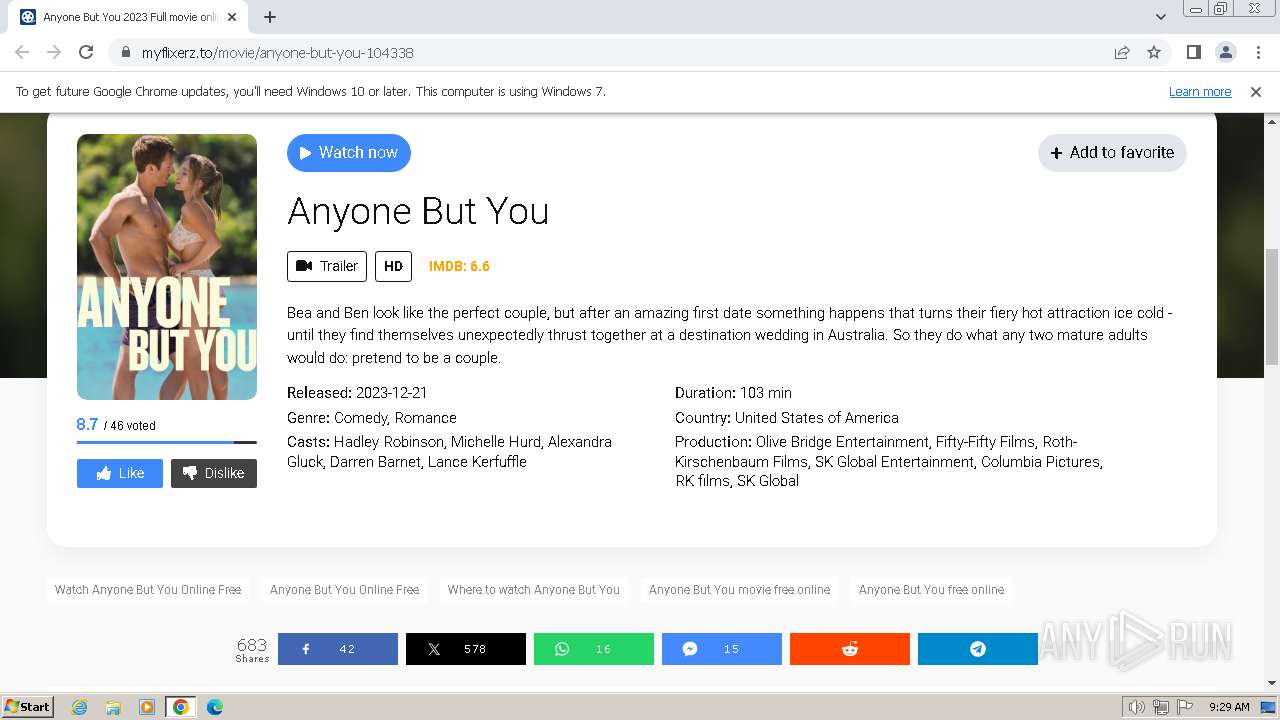The height and width of the screenshot is (720, 1280).
Task: Open network status tray icon
Action: pyautogui.click(x=1160, y=707)
